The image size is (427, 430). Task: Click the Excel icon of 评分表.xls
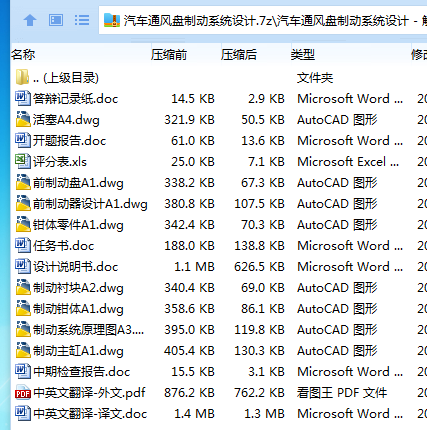click(22, 161)
